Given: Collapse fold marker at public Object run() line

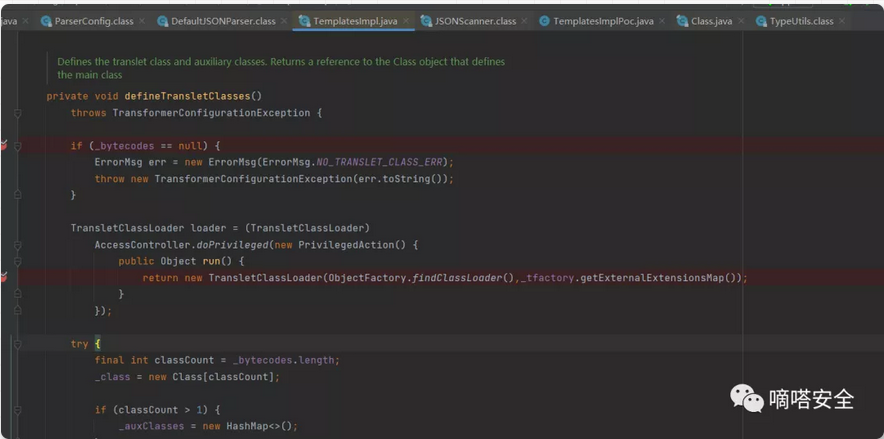Looking at the screenshot, I should click(x=17, y=261).
